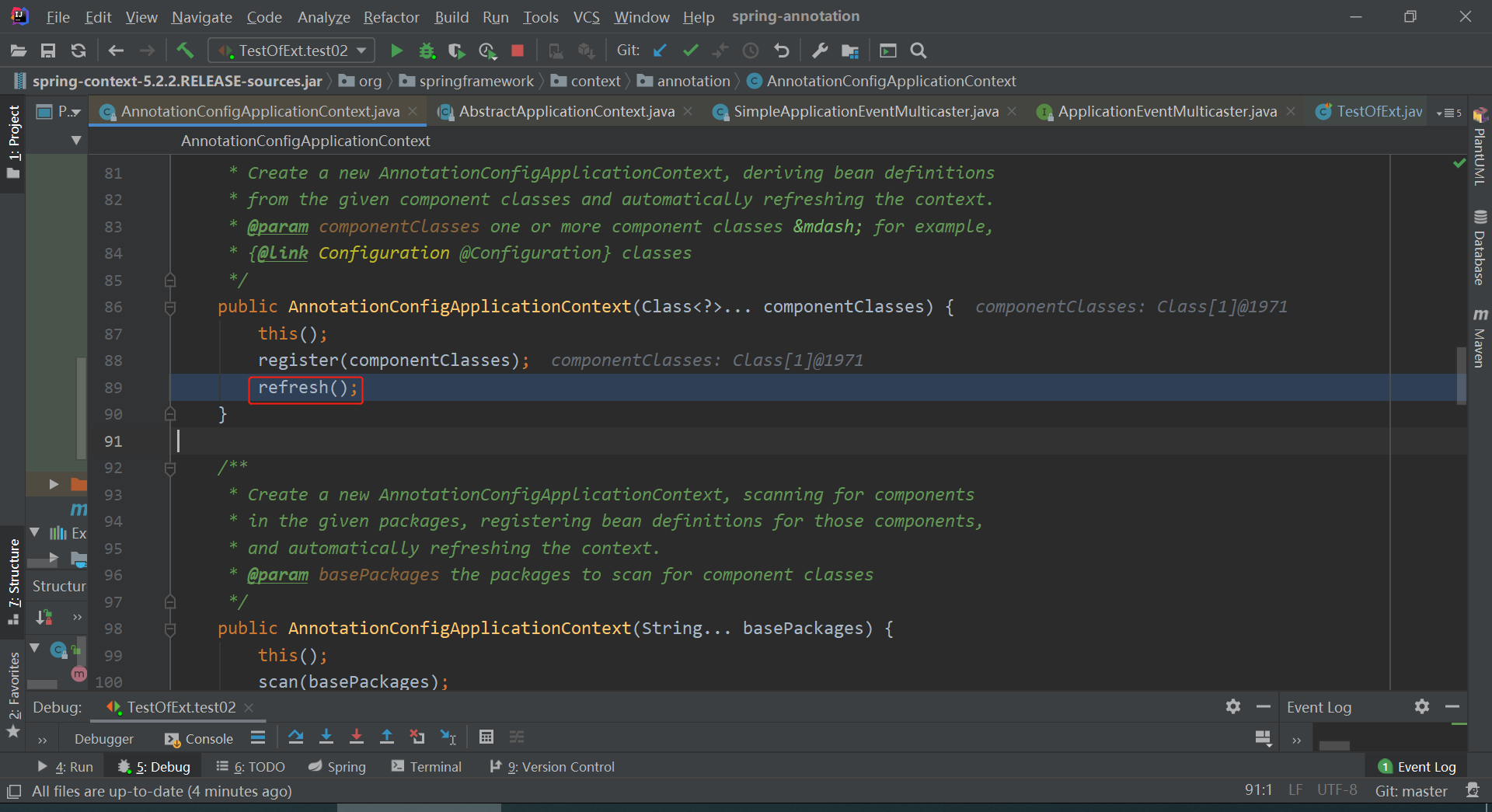Switch to AbstractApplicationContext.java tab
Viewport: 1492px width, 812px height.
click(566, 112)
